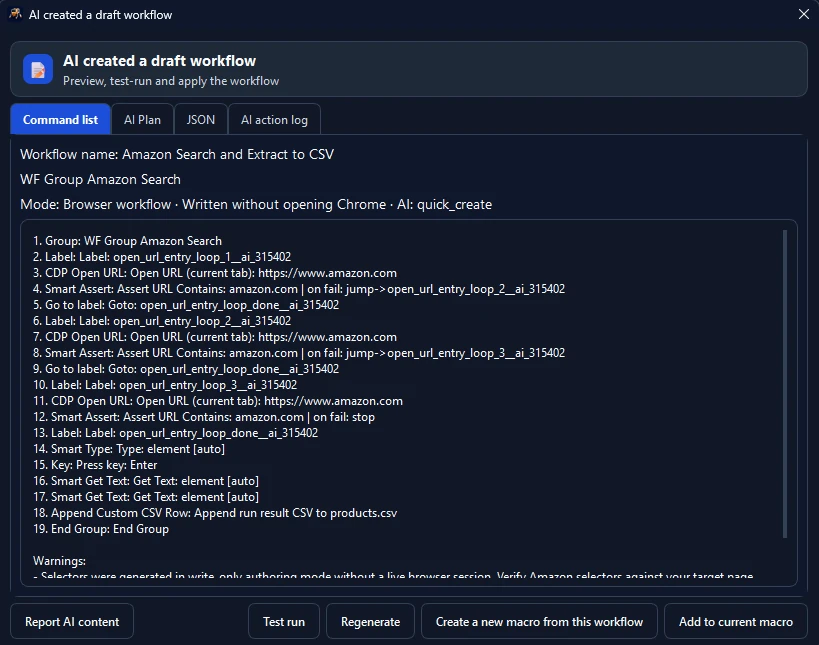Screen dimensions: 819x645
Task: Start a Test run of the workflow
Action: click(x=284, y=621)
